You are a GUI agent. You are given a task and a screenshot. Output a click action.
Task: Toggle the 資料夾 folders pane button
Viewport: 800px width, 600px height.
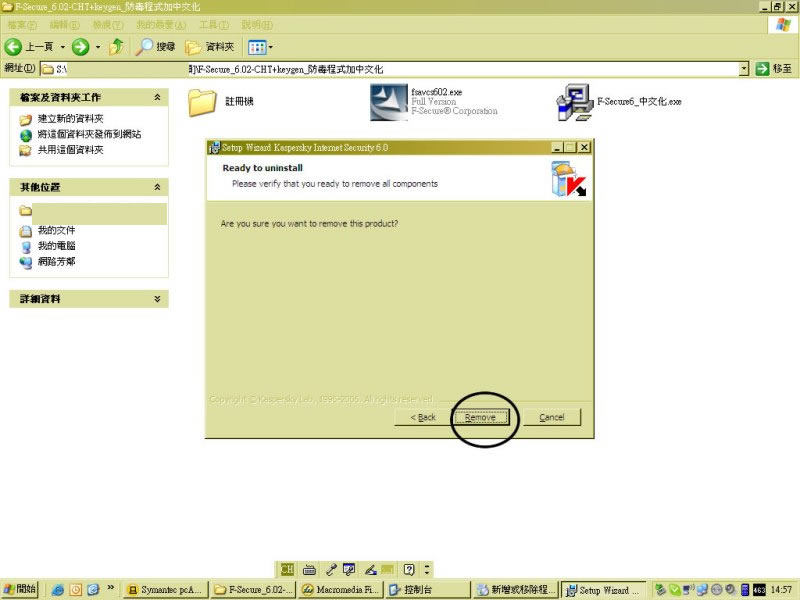(x=210, y=47)
